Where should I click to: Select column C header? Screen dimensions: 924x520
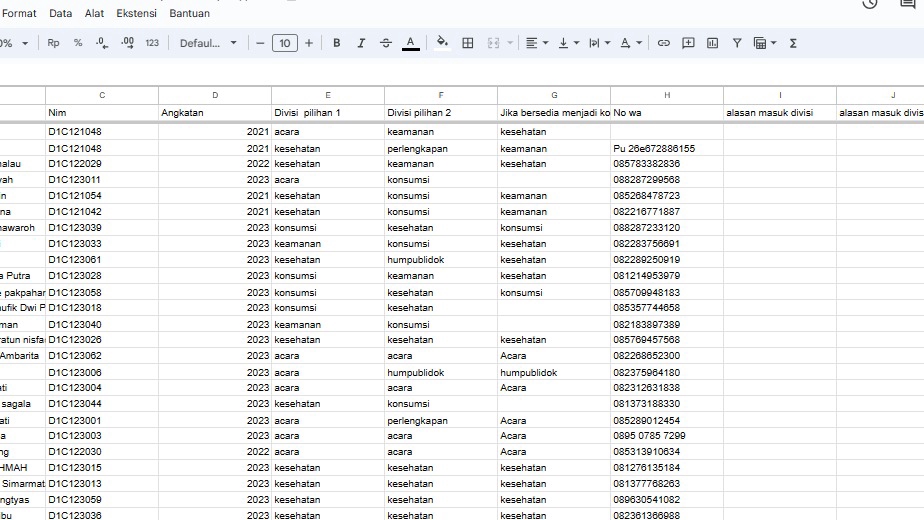102,95
